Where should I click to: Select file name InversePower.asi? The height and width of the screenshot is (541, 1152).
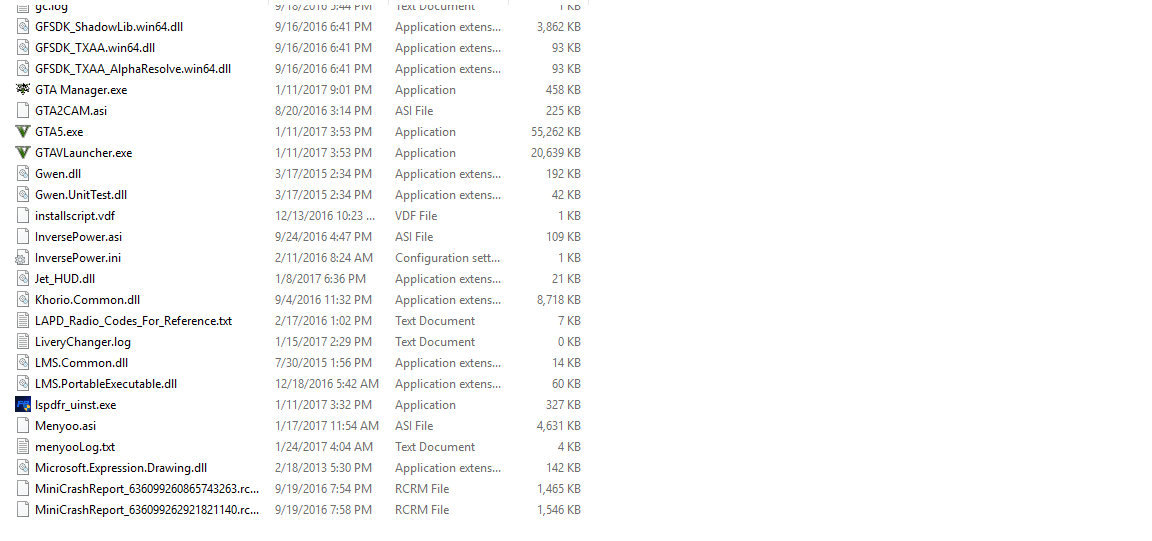tap(79, 237)
